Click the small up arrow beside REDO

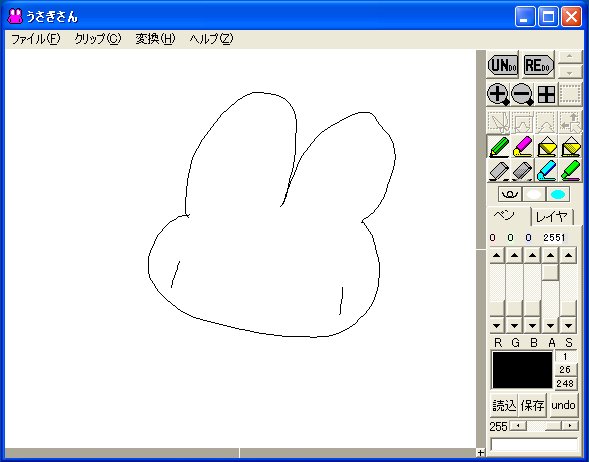pos(569,57)
